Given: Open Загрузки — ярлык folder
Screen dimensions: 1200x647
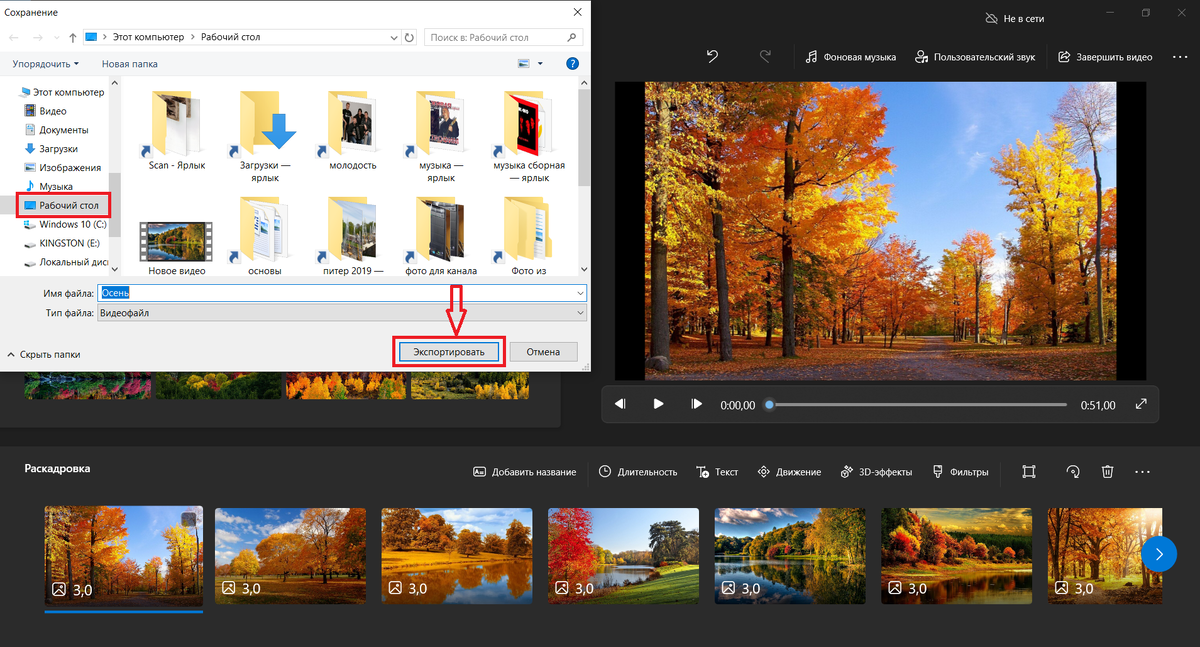Looking at the screenshot, I should coord(266,135).
